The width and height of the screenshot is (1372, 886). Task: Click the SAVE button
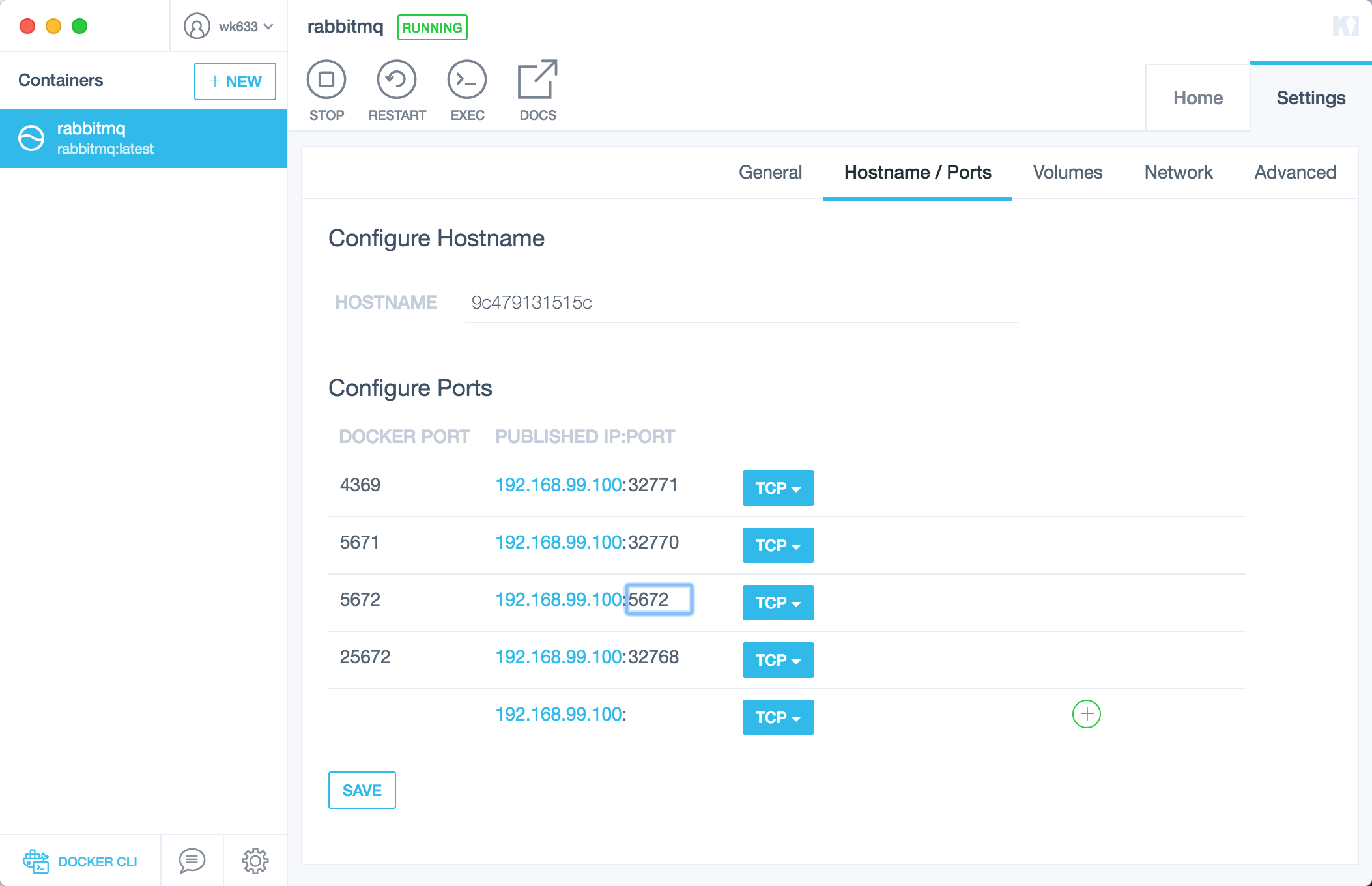362,790
